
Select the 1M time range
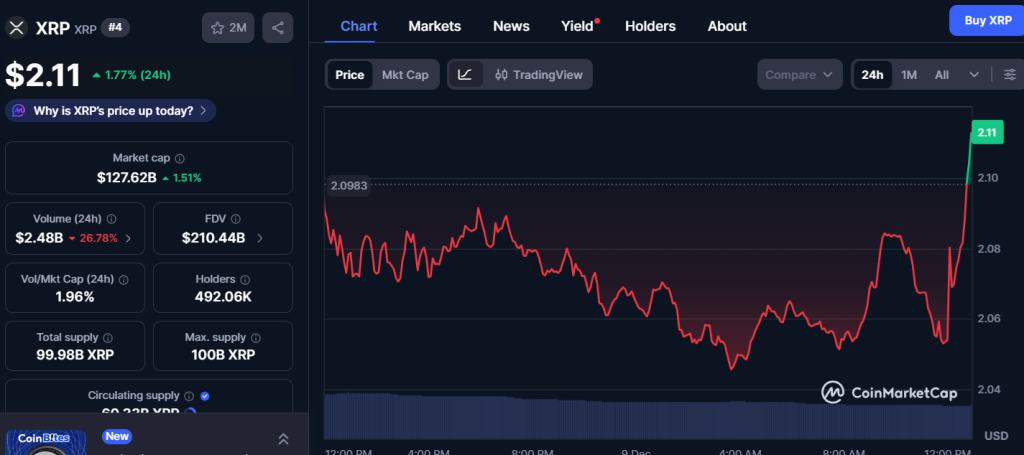point(909,75)
